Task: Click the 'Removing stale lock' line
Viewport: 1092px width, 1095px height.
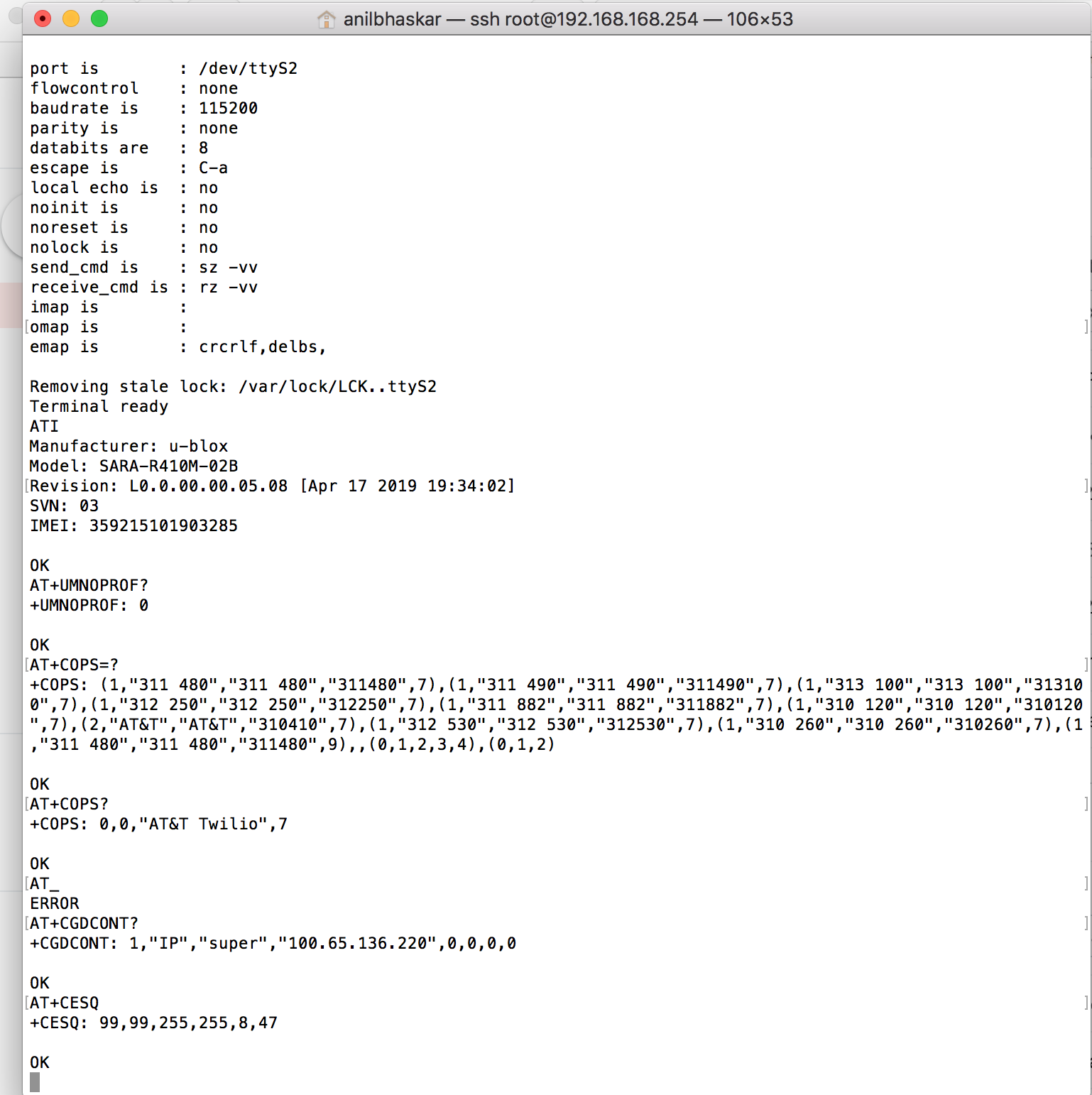Action: pyautogui.click(x=233, y=386)
